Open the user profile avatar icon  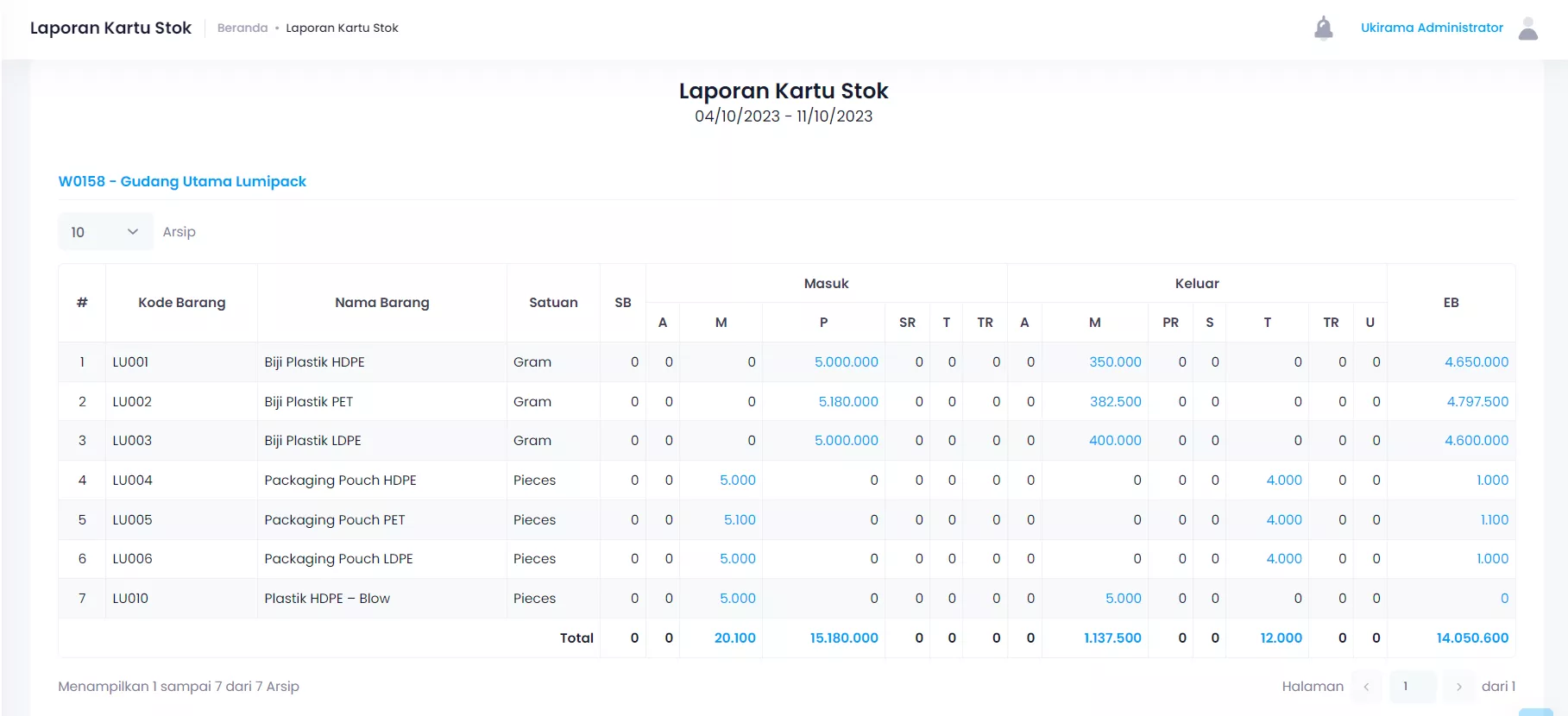click(x=1527, y=28)
